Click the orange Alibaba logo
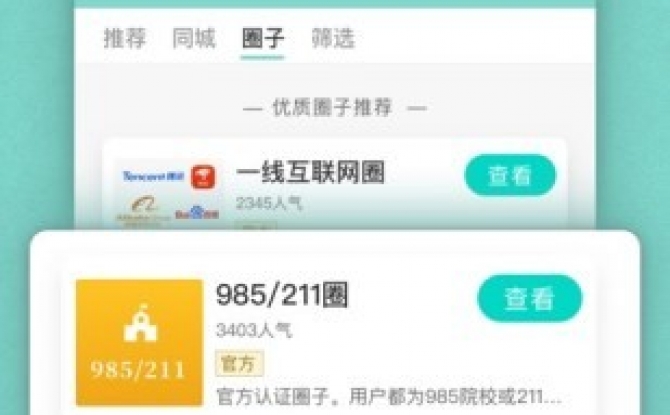This screenshot has height=415, width=670. click(143, 209)
